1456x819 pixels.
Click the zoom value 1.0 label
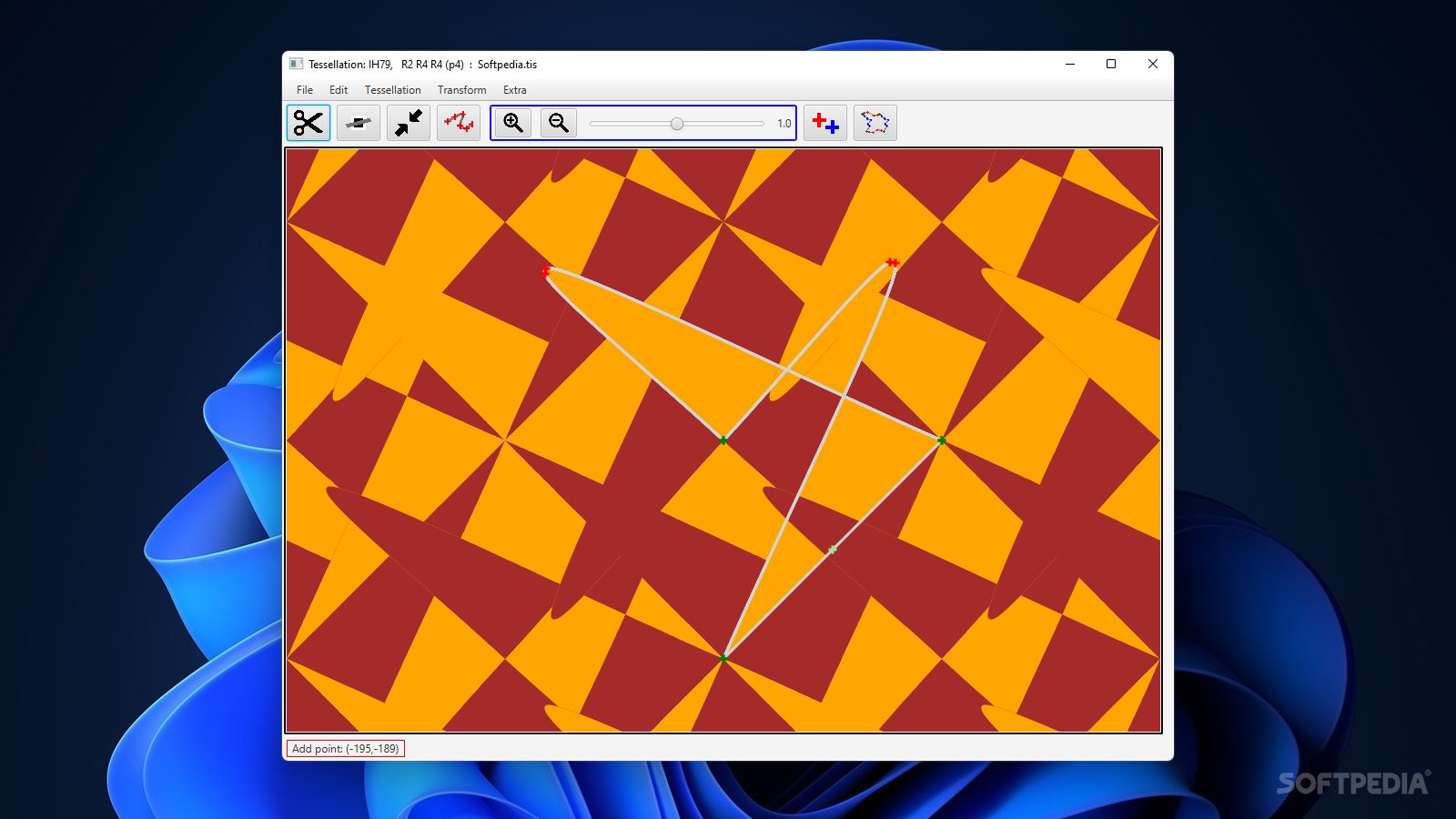pos(784,124)
